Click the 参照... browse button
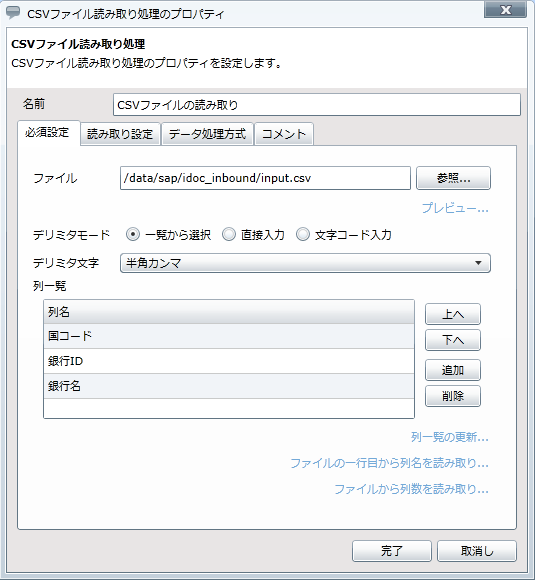535x580 pixels. [x=453, y=178]
